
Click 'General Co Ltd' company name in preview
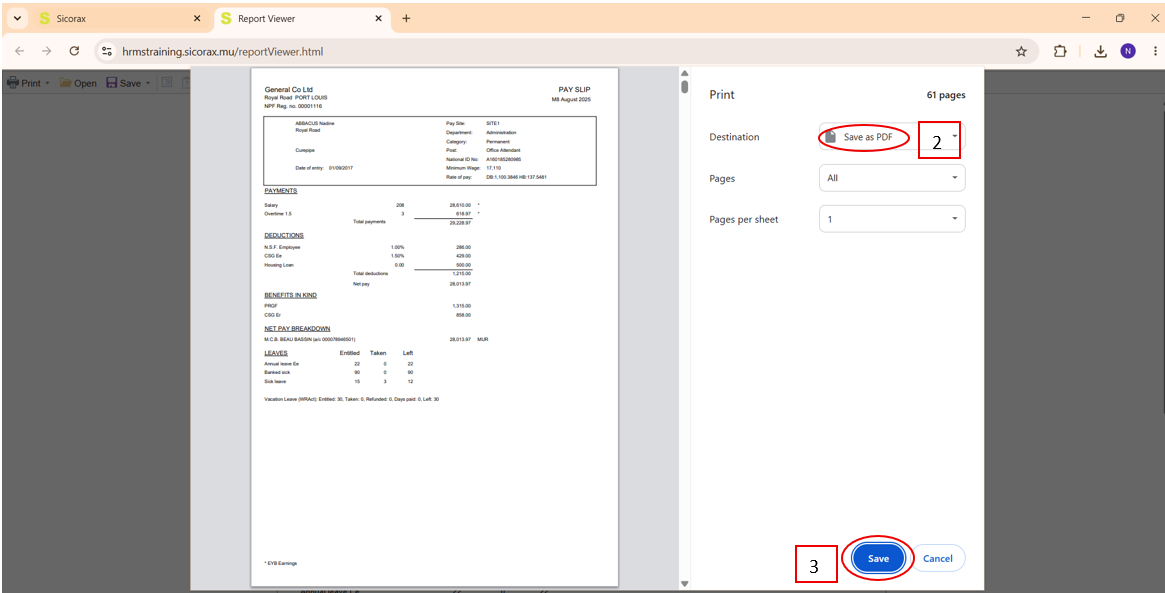(288, 89)
